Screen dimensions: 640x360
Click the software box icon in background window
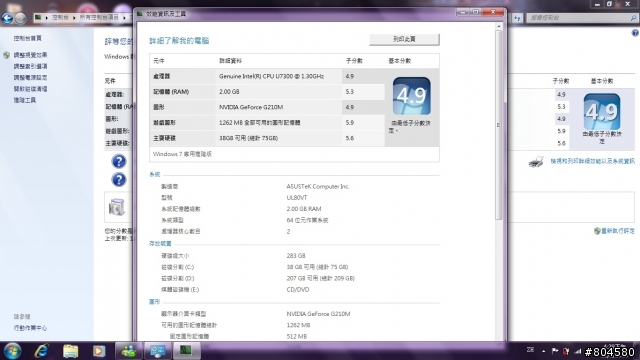click(x=116, y=207)
